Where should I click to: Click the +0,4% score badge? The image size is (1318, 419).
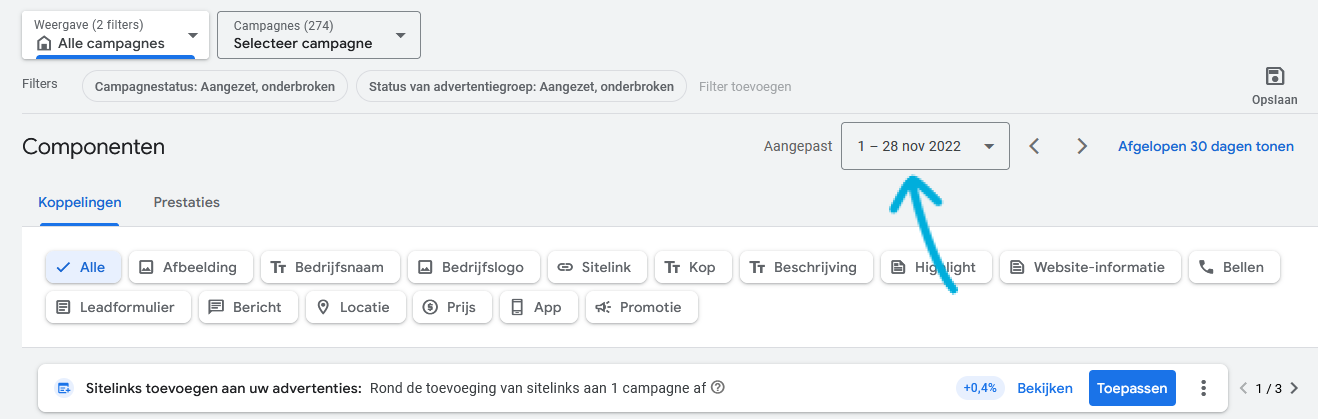click(980, 388)
